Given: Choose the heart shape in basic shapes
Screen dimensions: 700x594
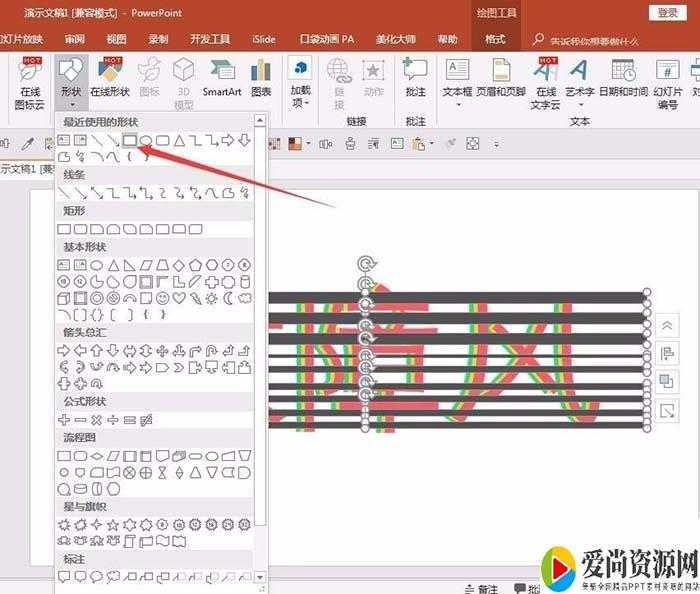Looking at the screenshot, I should (179, 298).
